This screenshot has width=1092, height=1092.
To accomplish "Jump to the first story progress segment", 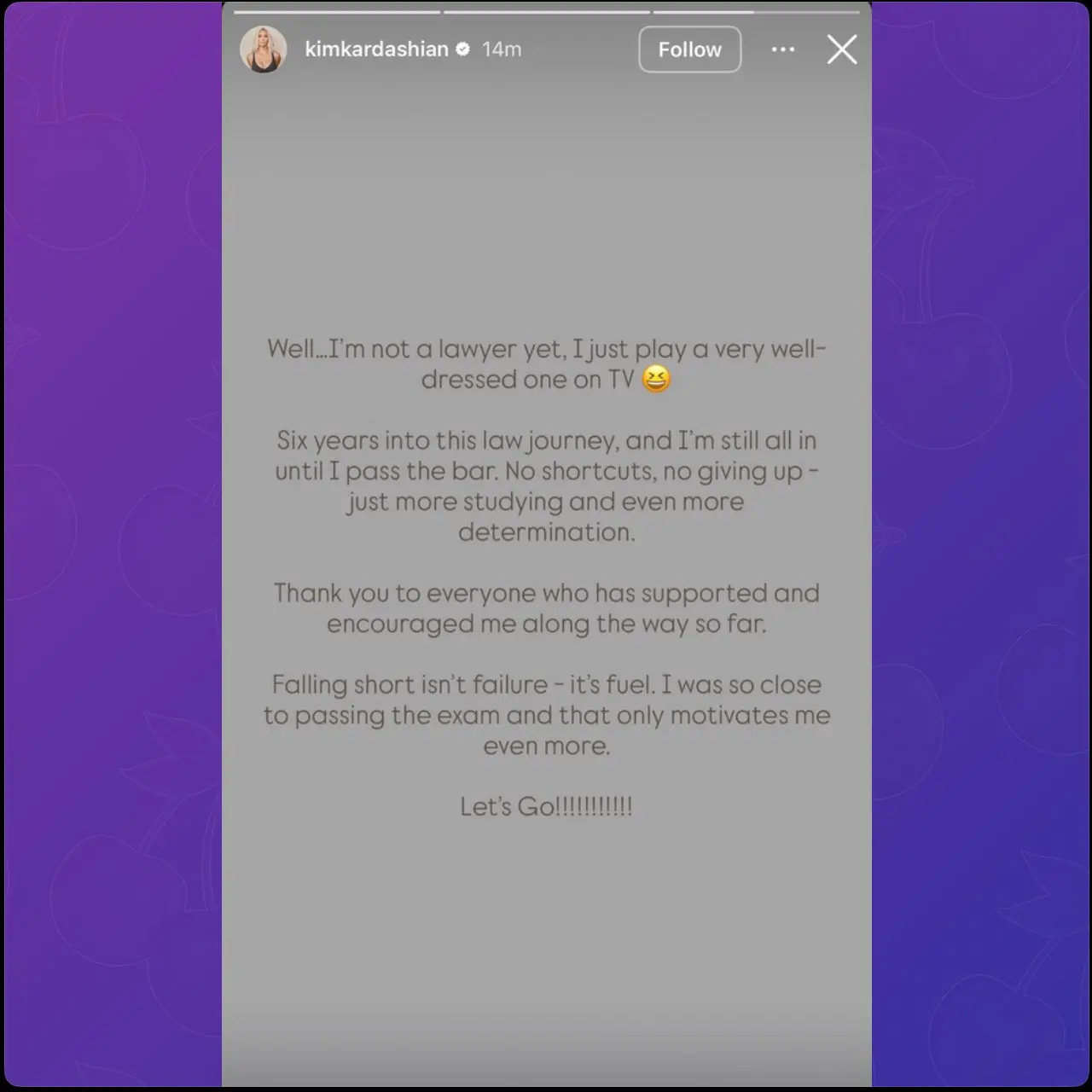I will click(337, 12).
